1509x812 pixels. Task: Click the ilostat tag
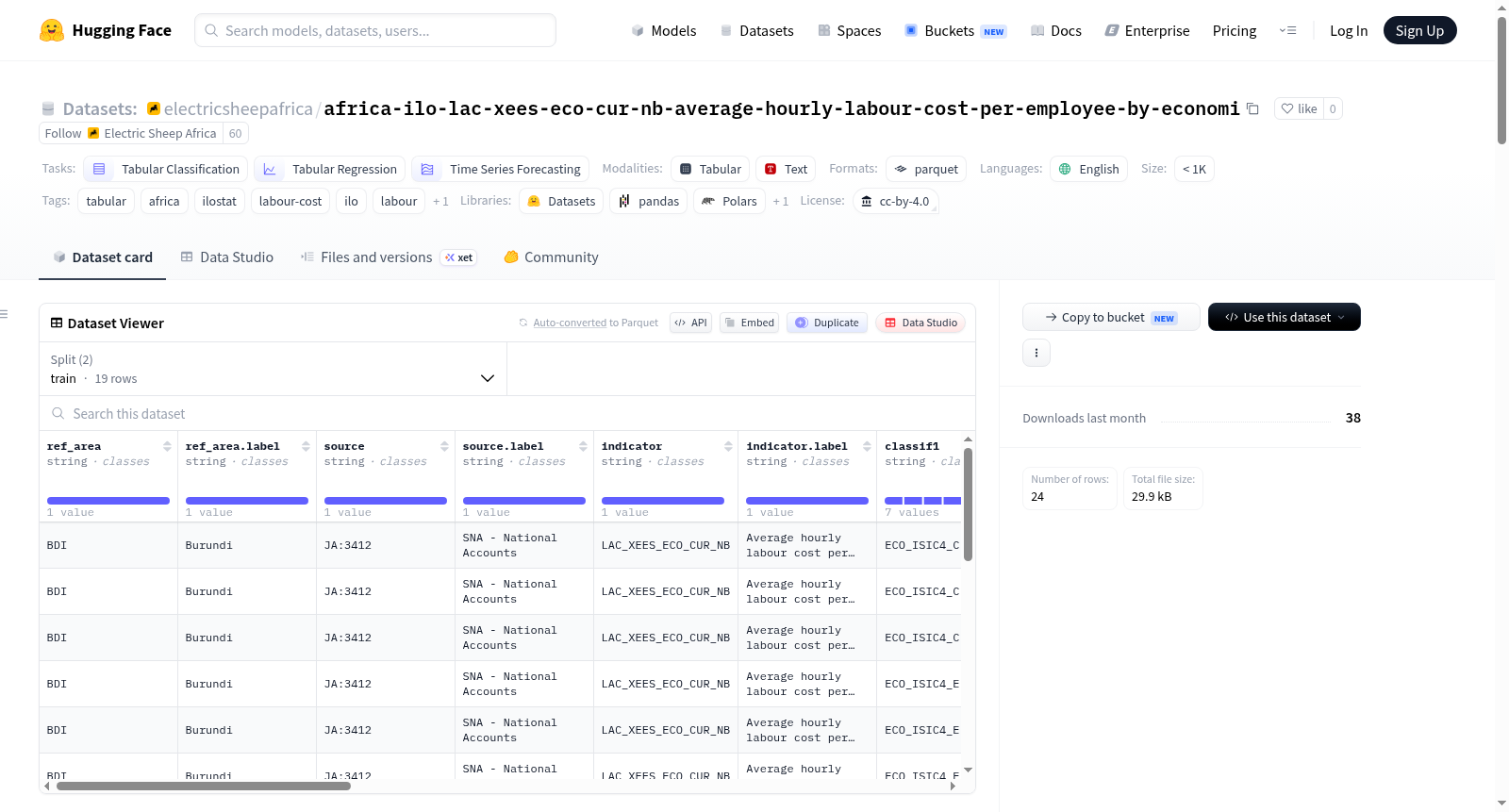point(219,201)
